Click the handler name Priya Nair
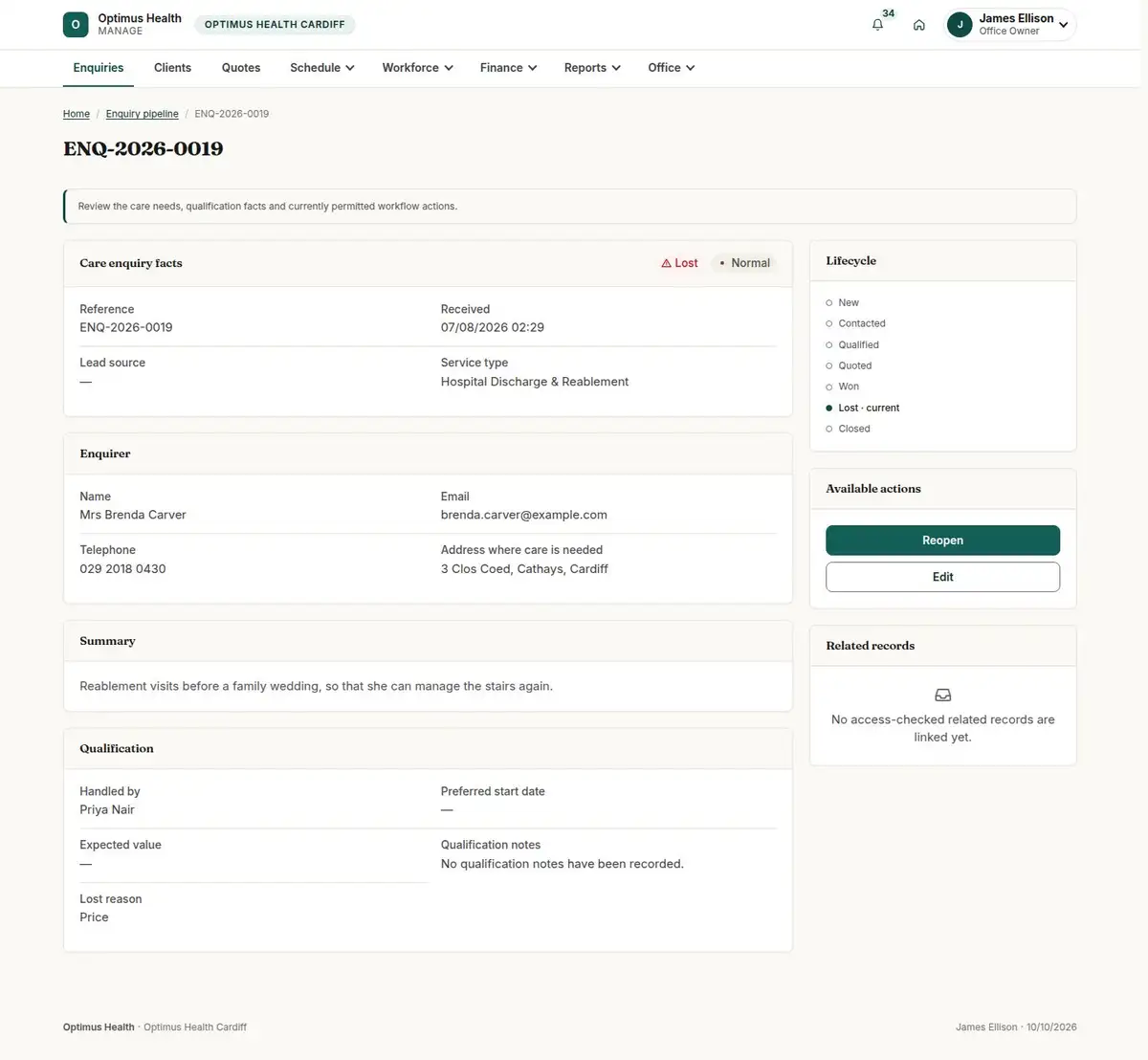 click(x=107, y=809)
